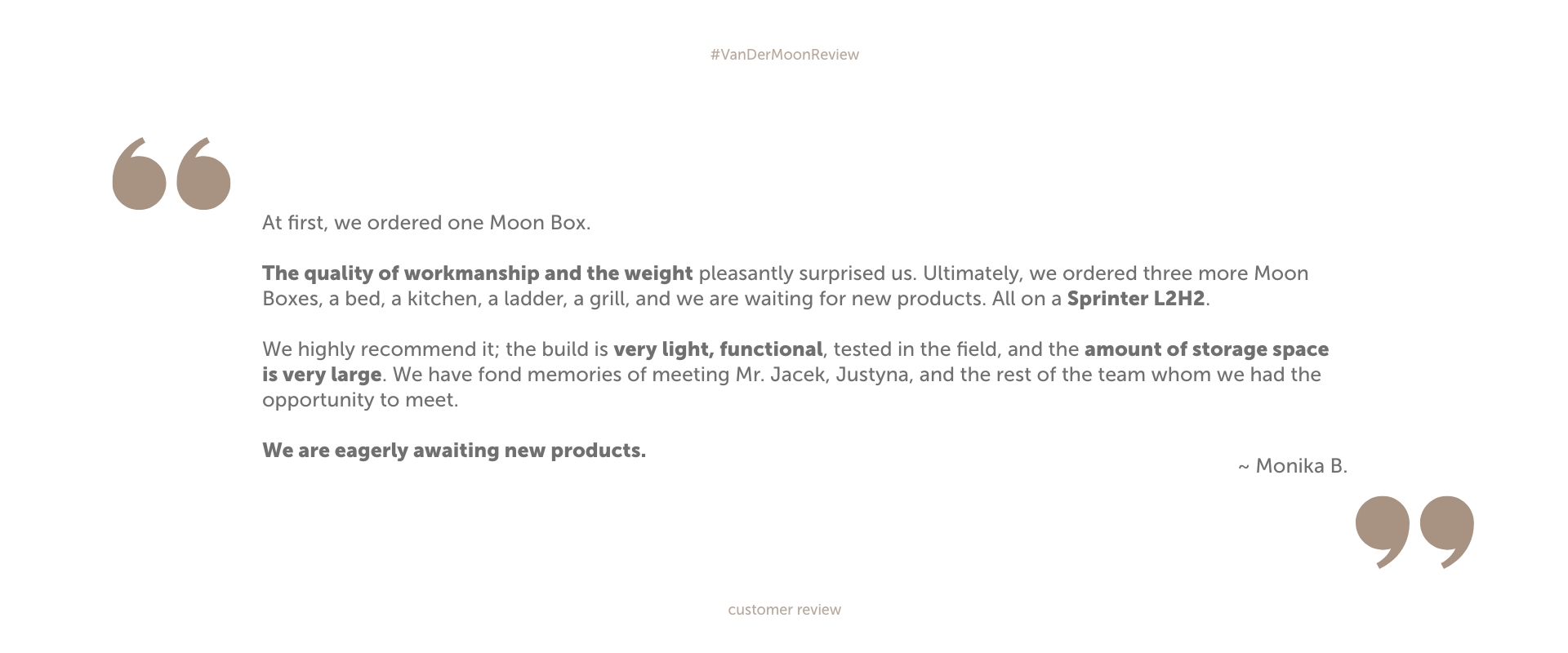Click the closing quotation mark icon

[1414, 532]
